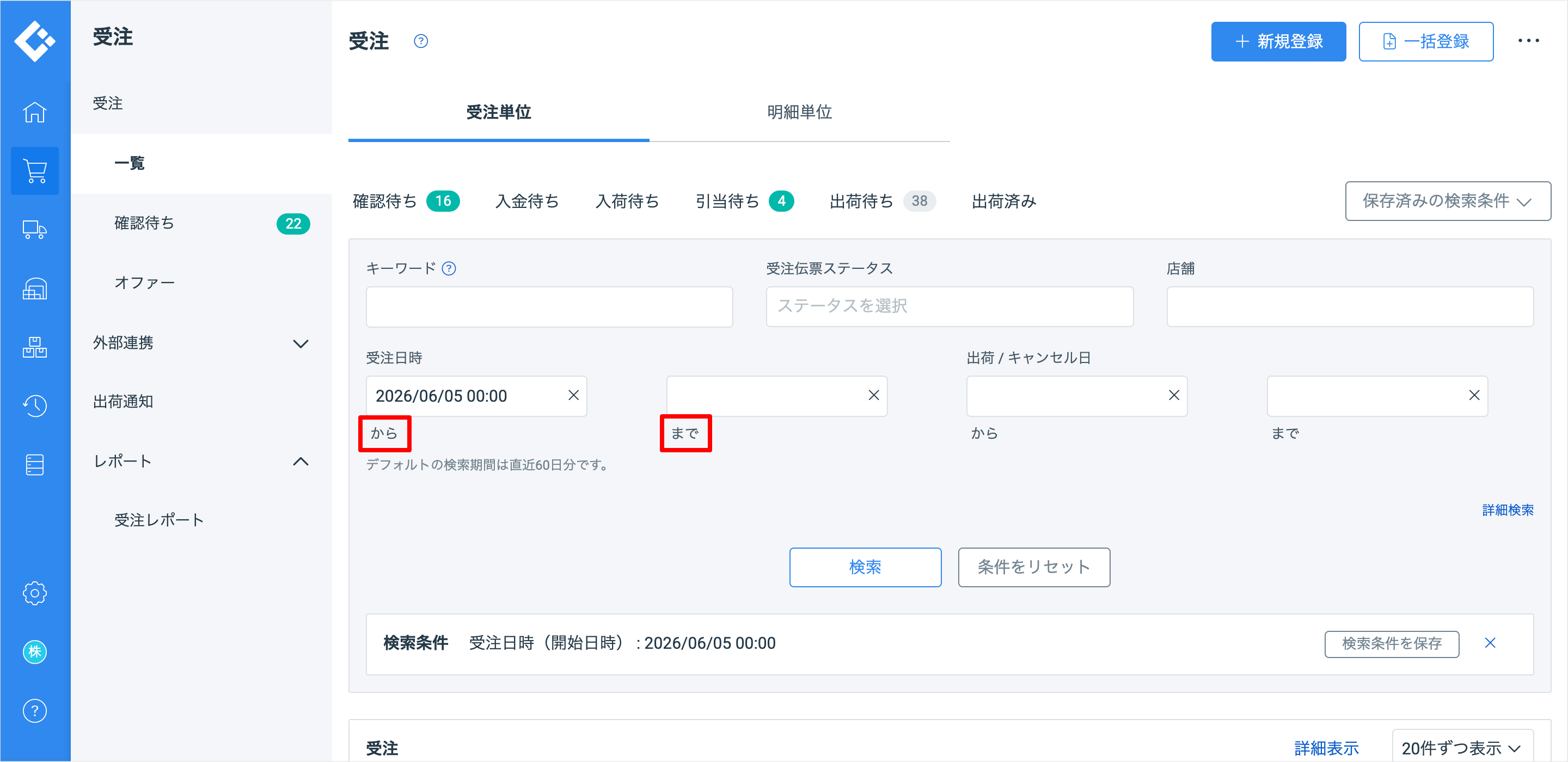Switch to the 明細単位 tab
Screen dimensions: 1568x762
pos(799,113)
